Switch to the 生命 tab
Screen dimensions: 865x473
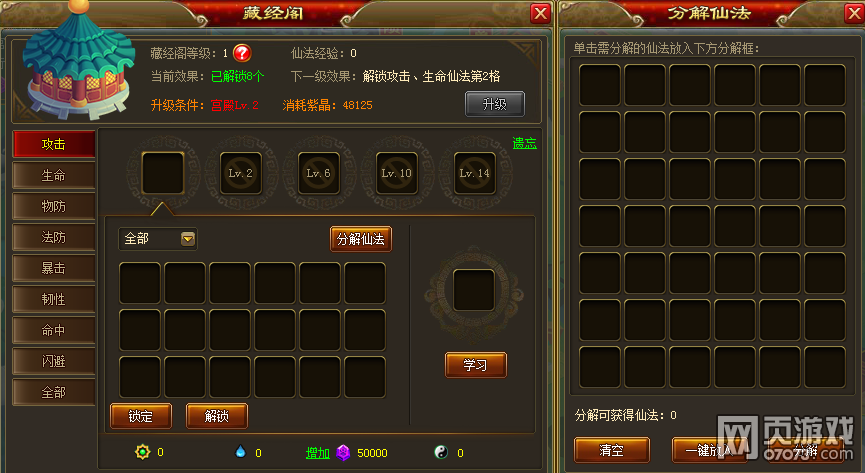coord(54,176)
